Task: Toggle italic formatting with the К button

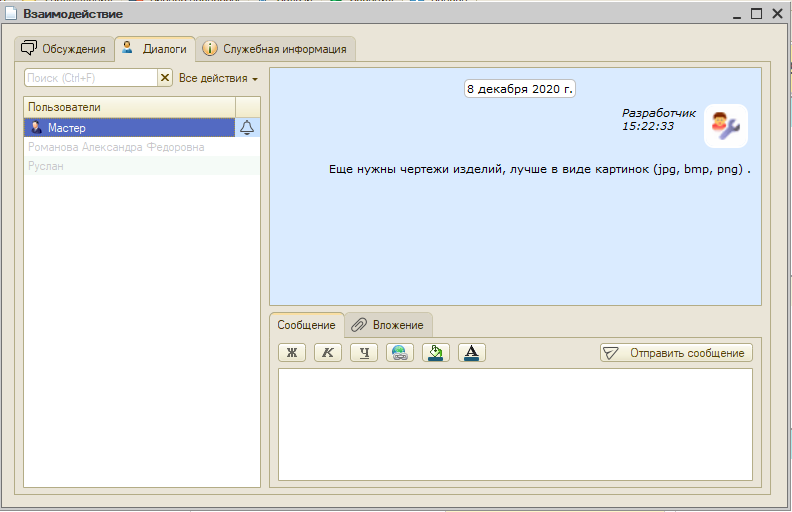Action: [x=328, y=352]
